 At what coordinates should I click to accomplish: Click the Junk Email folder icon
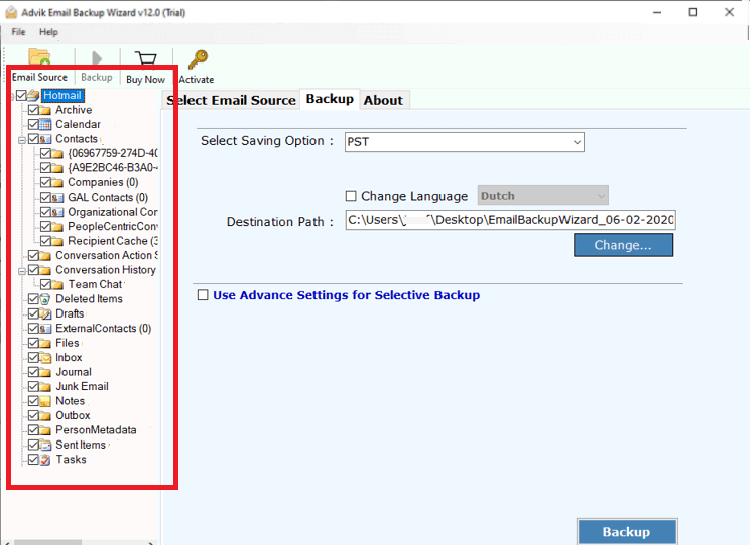(45, 387)
